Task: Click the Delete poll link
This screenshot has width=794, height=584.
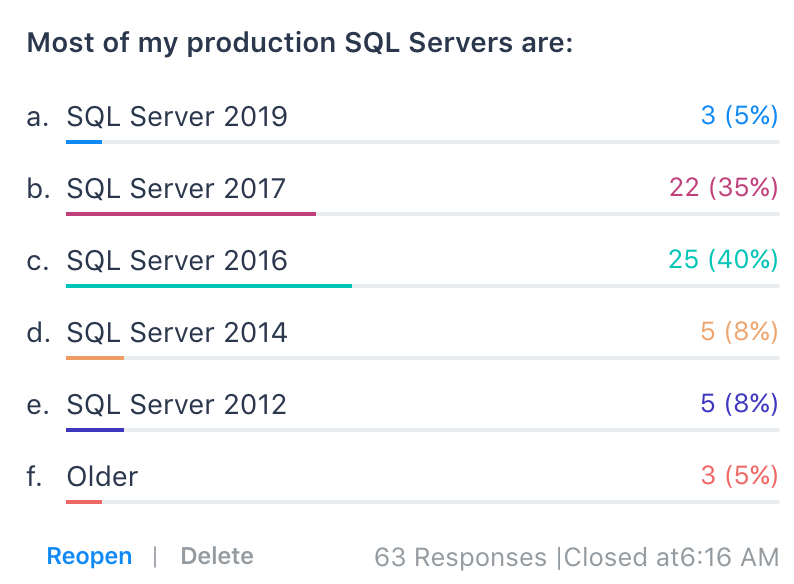Action: pos(217,556)
